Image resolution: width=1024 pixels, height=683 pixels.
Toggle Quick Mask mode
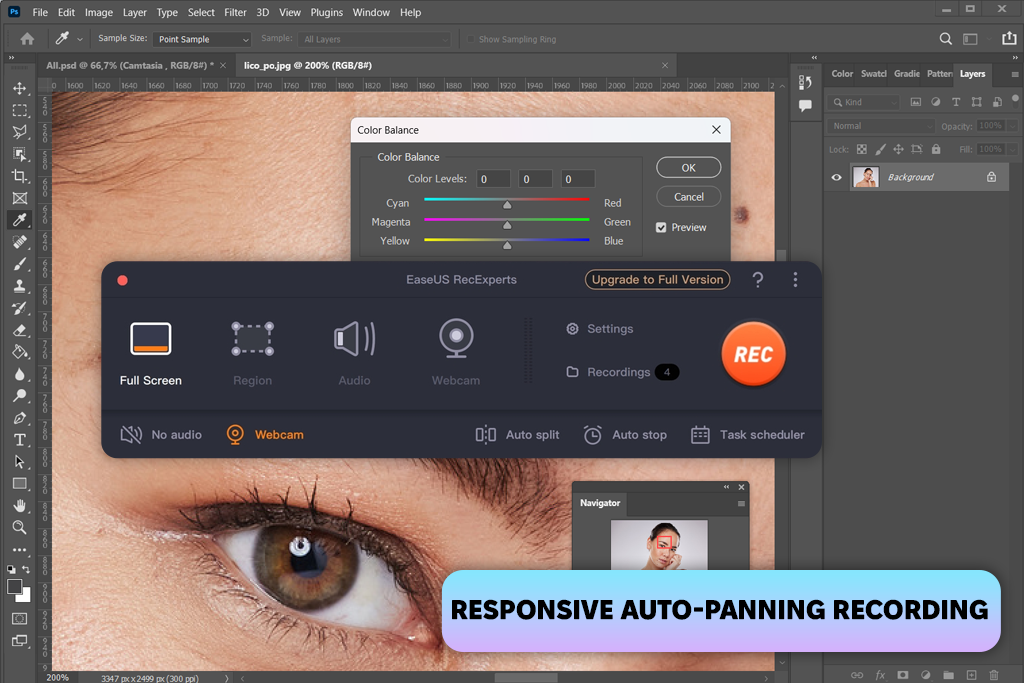(20, 618)
